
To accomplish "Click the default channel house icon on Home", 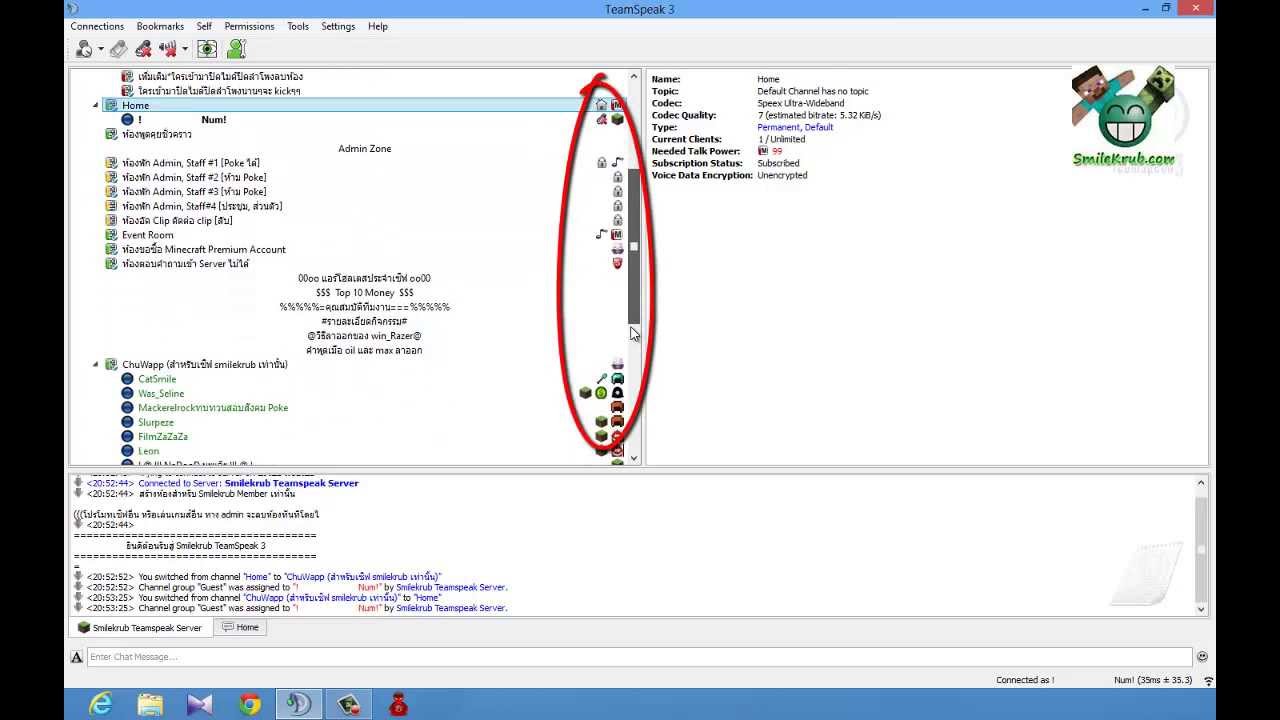I will (601, 105).
